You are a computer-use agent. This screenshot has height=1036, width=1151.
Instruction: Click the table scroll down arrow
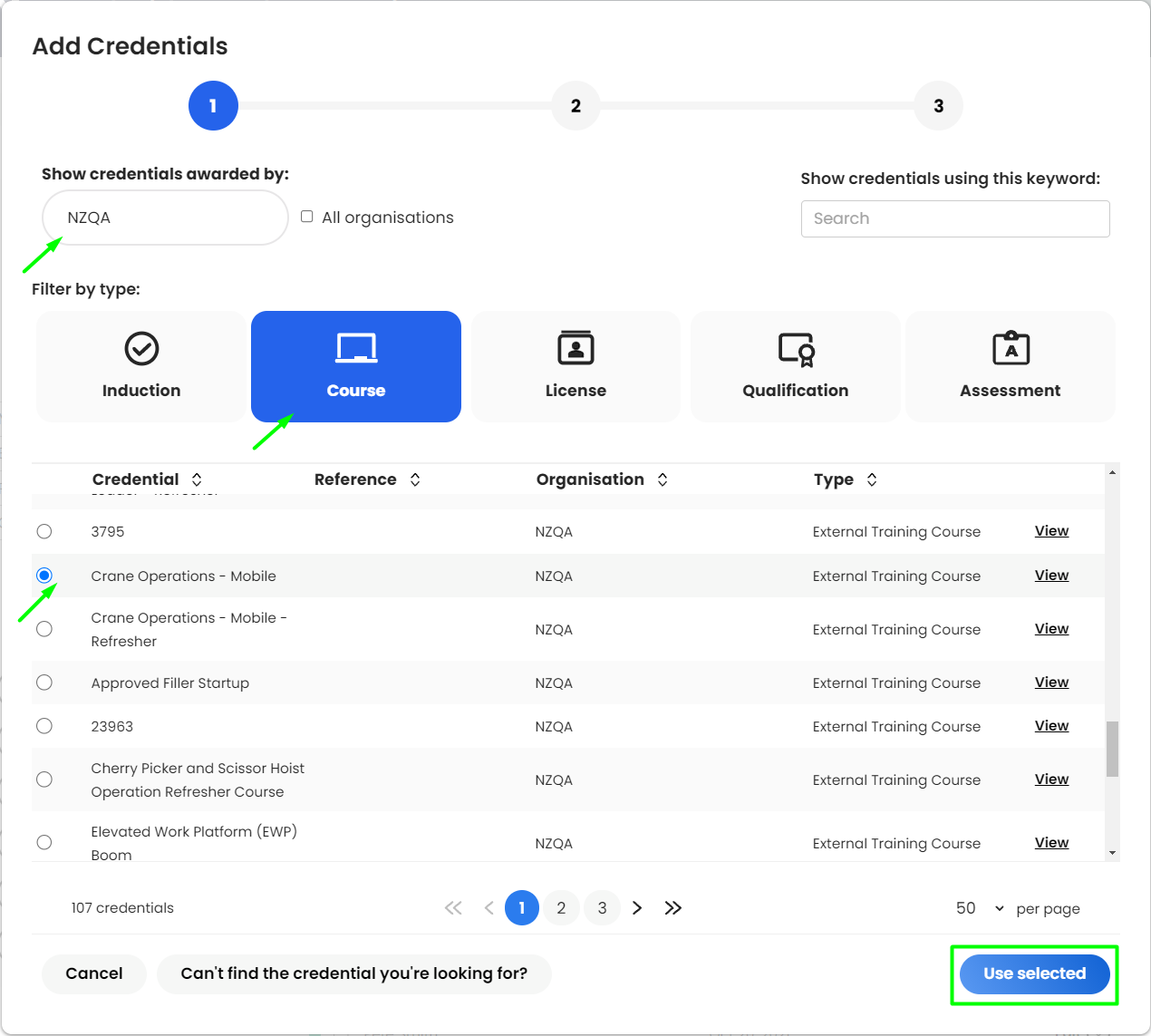click(1112, 853)
